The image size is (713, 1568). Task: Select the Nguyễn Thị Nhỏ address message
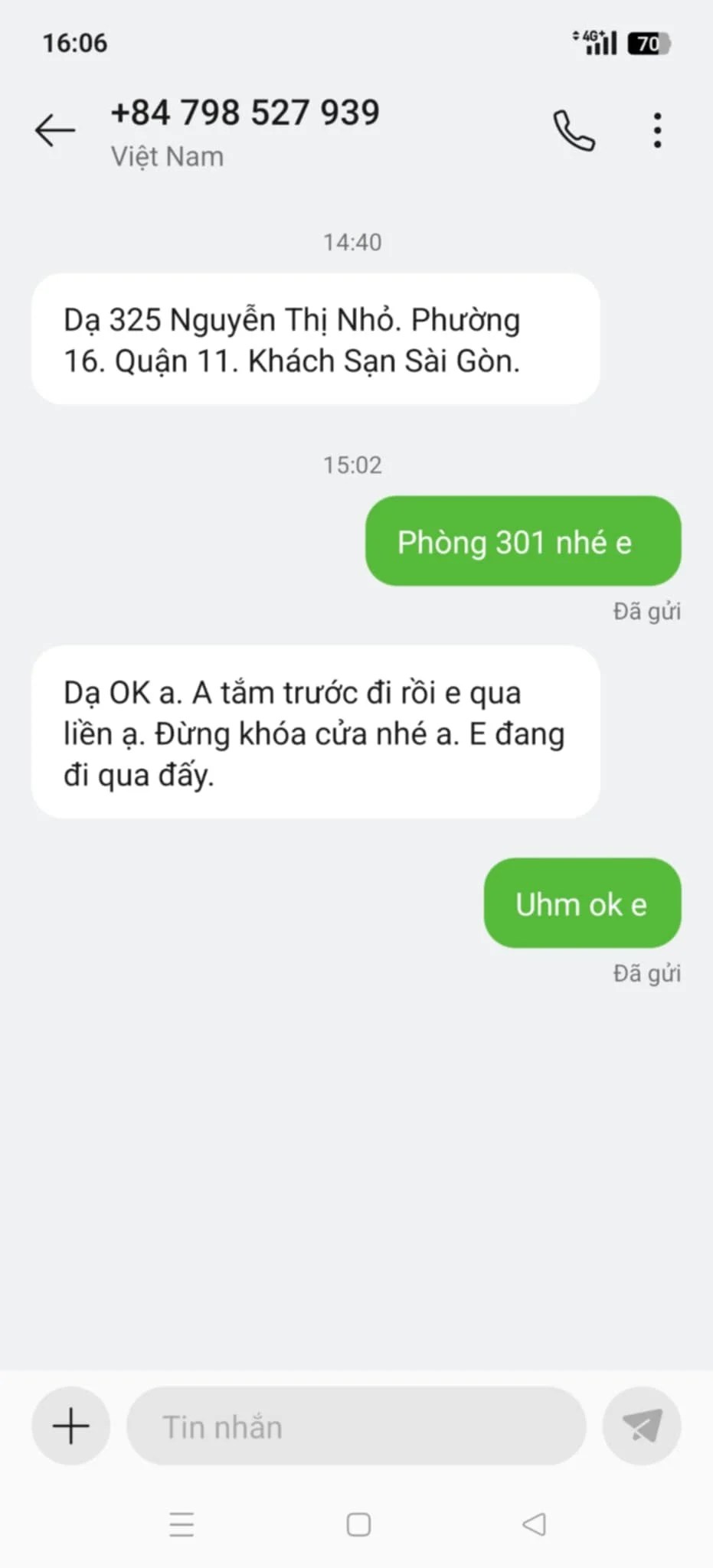pyautogui.click(x=316, y=339)
